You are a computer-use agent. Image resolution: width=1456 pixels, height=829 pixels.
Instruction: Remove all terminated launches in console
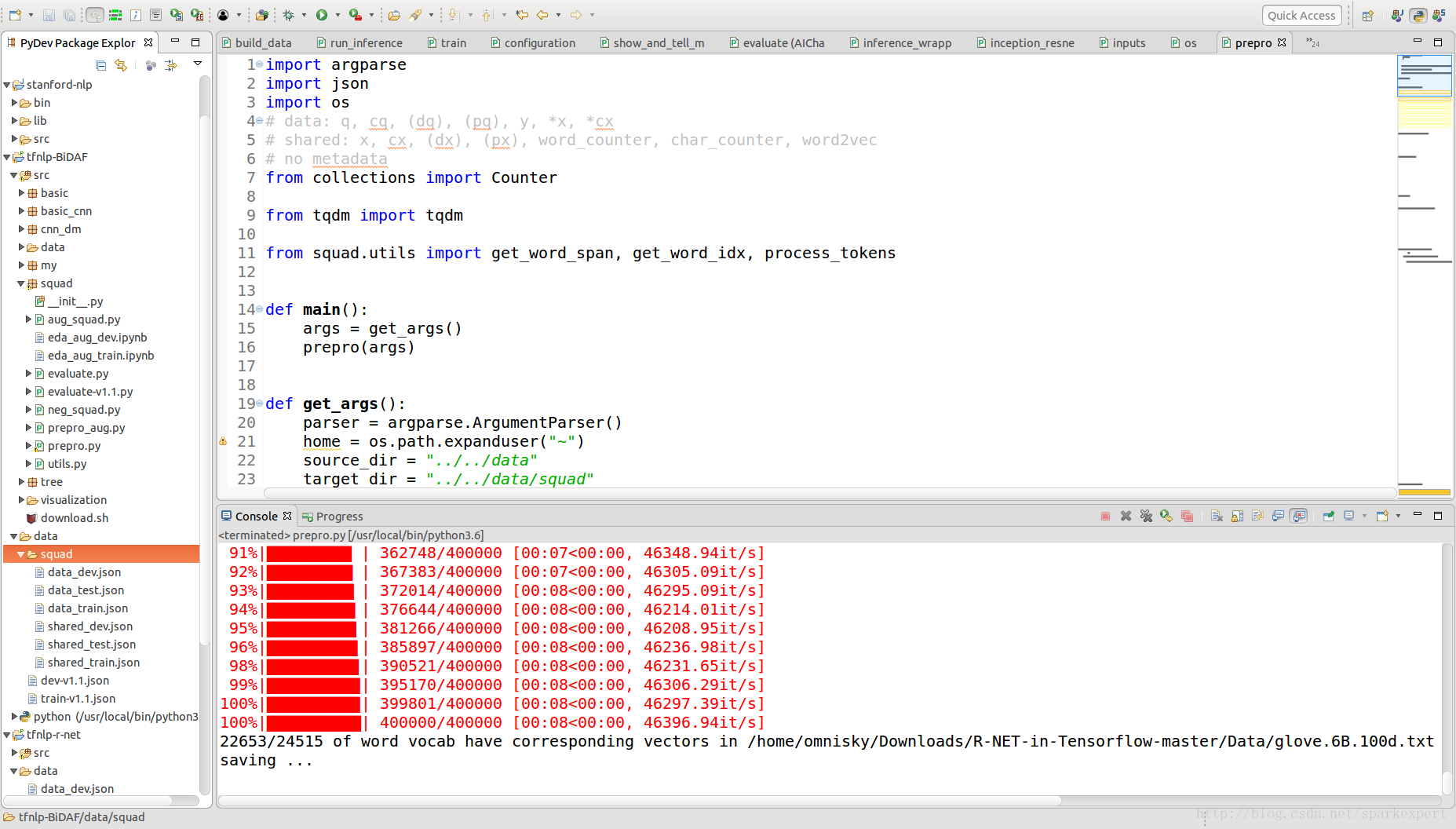click(x=1147, y=516)
